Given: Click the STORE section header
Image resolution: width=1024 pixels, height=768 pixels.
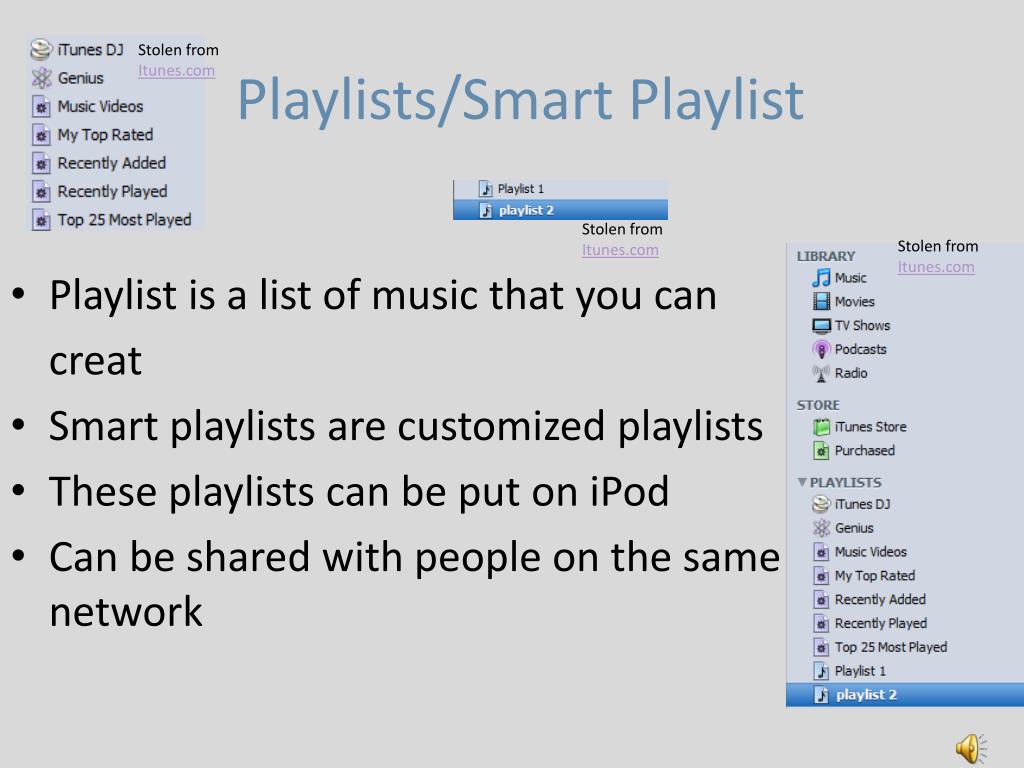Looking at the screenshot, I should 818,405.
